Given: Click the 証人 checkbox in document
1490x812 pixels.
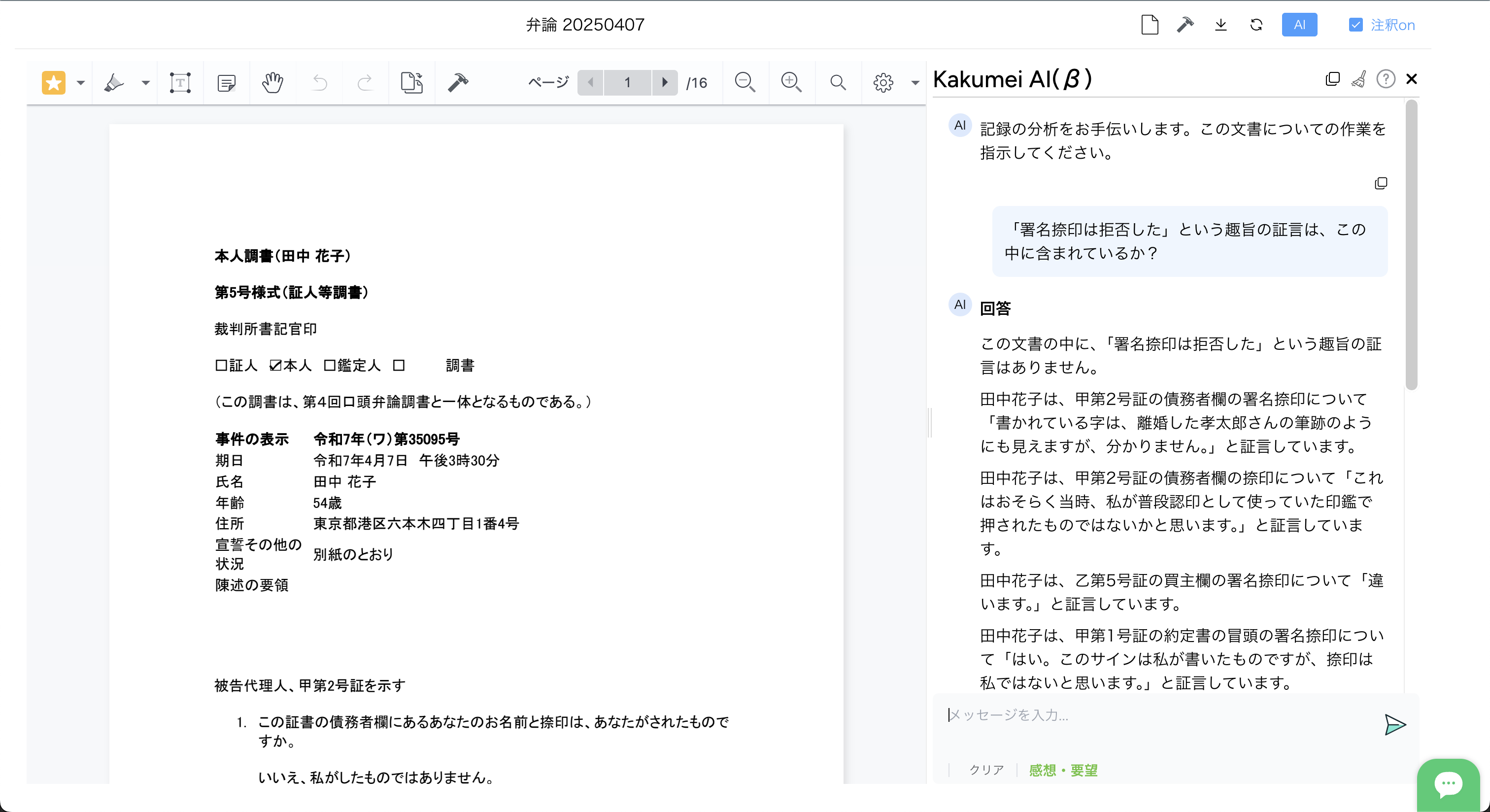Looking at the screenshot, I should pos(221,366).
